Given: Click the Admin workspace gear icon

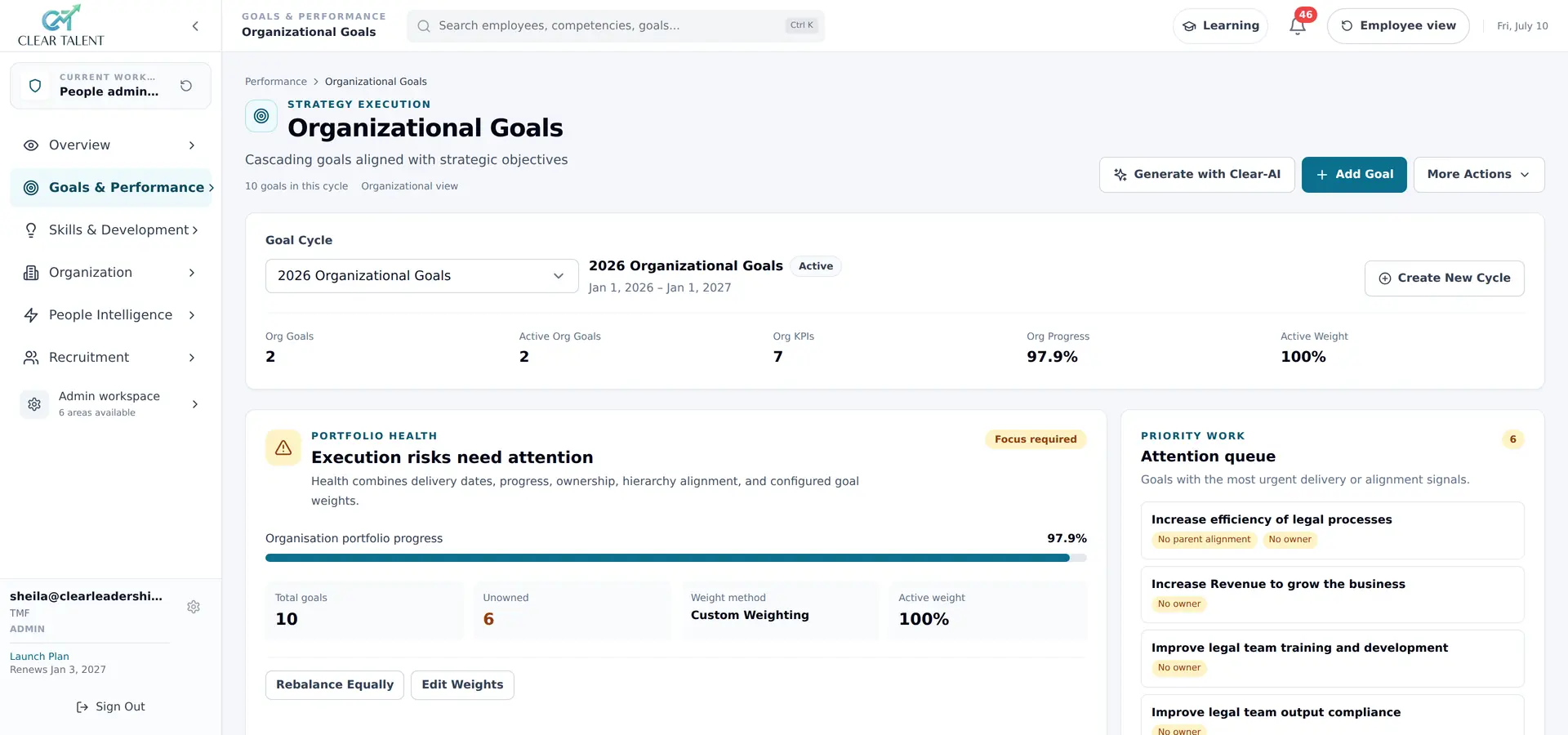Looking at the screenshot, I should coord(34,404).
